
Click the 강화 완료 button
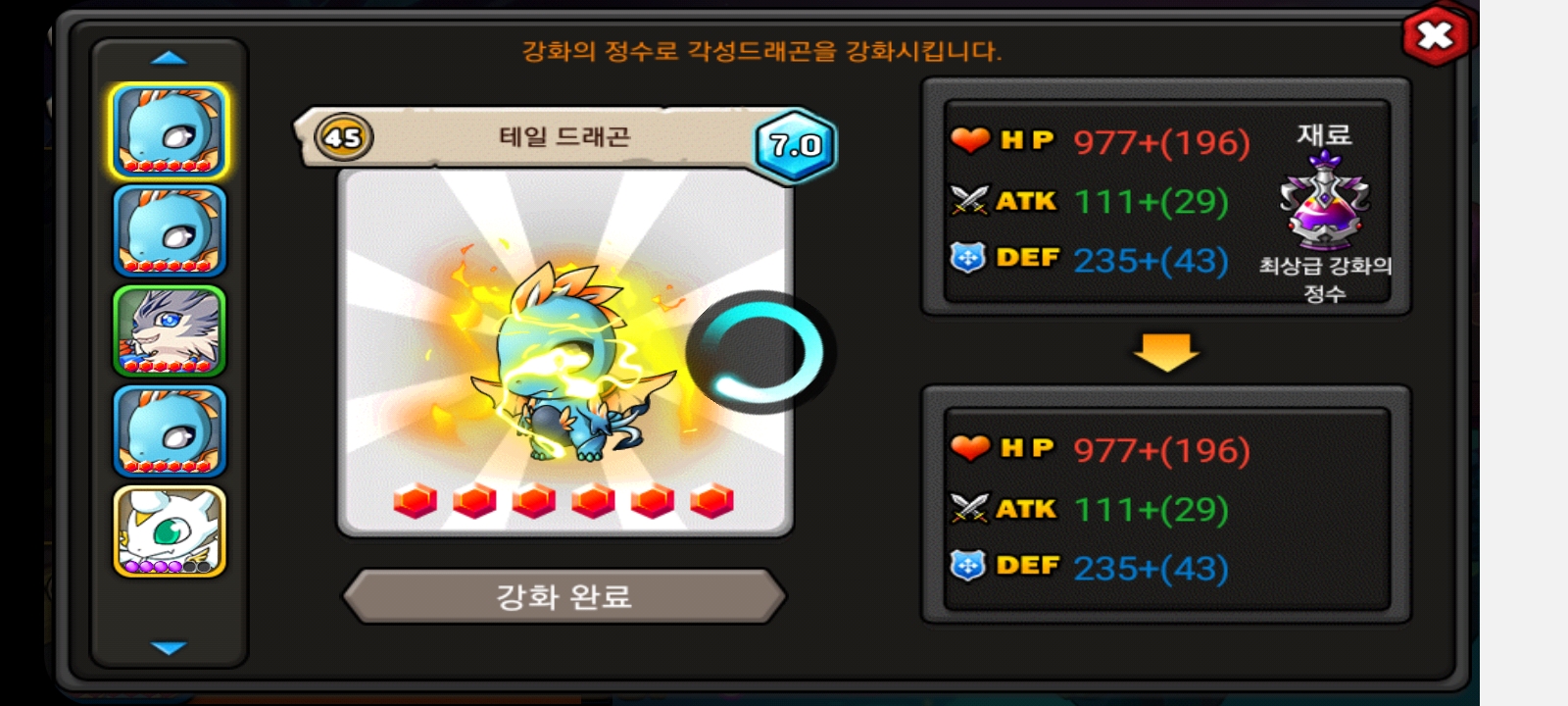tap(563, 596)
